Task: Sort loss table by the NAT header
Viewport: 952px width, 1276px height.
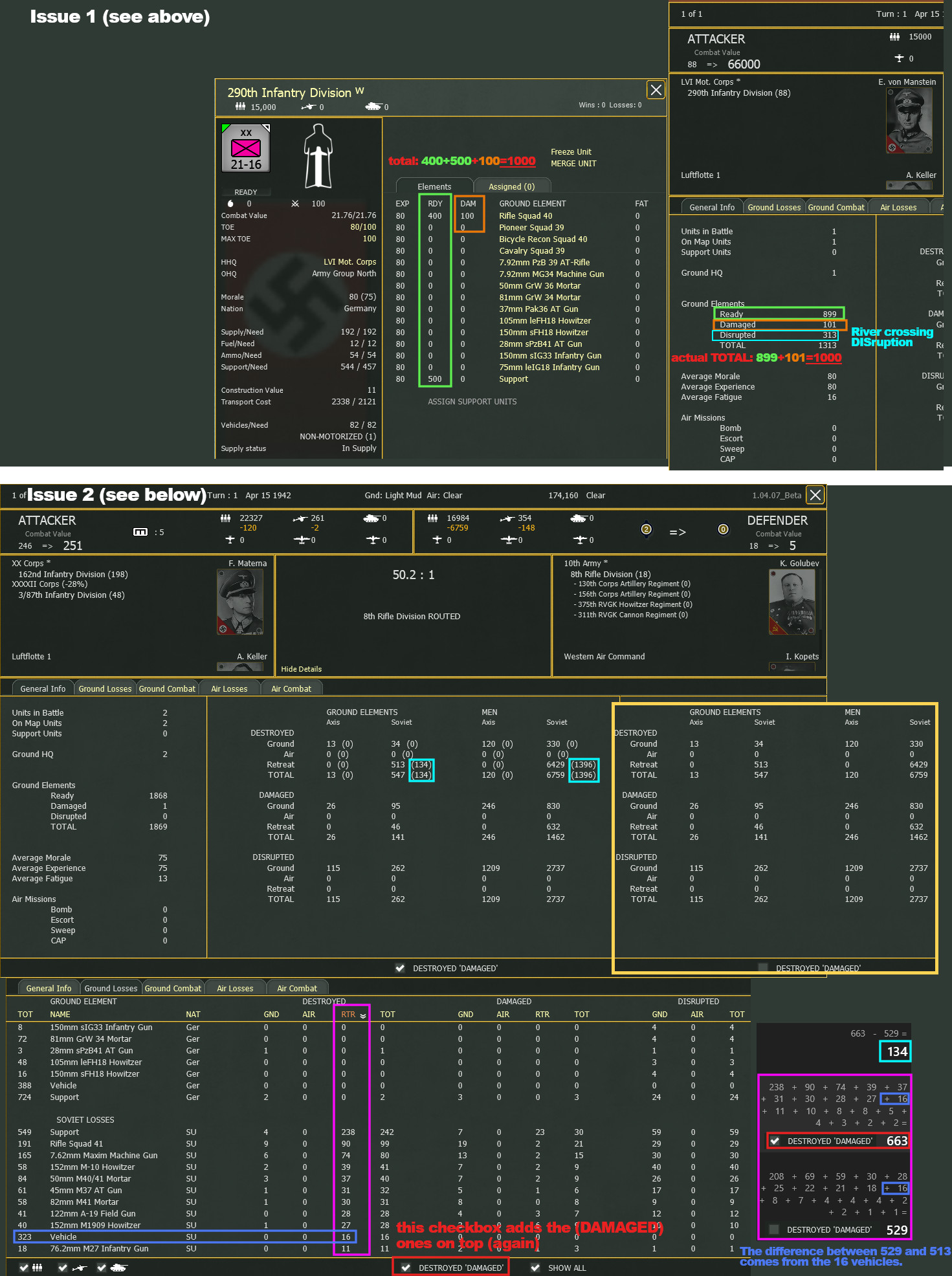Action: (193, 1015)
